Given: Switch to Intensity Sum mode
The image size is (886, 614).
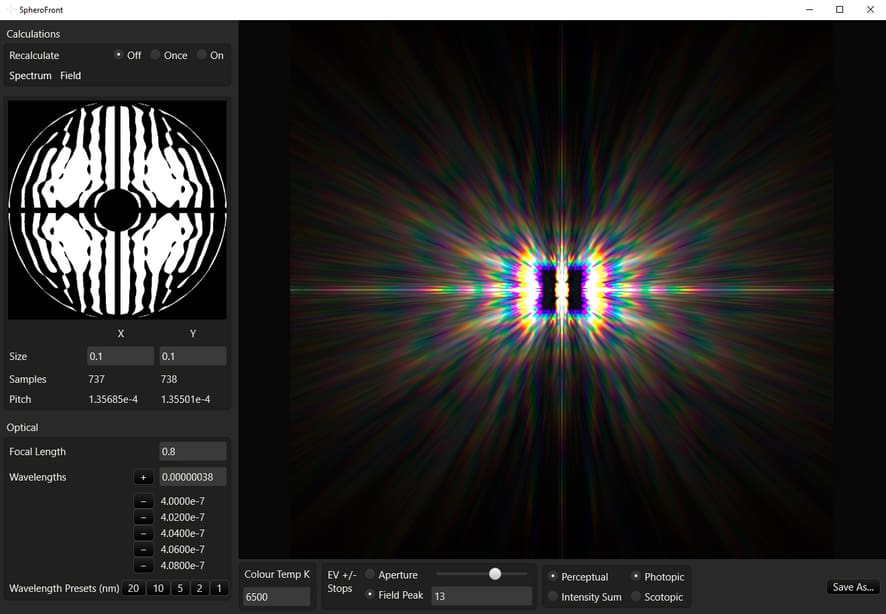Looking at the screenshot, I should [555, 597].
